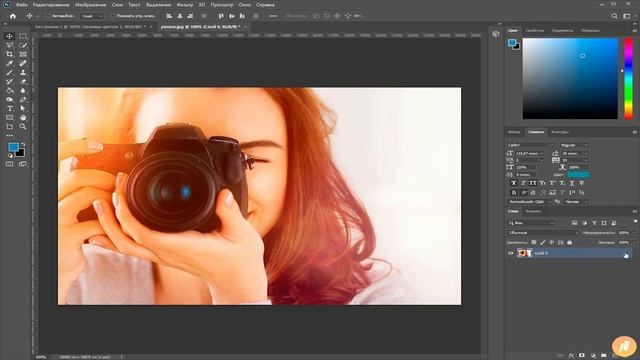Toggle Quick Mask mode
Viewport: 640px width, 360px height.
pyautogui.click(x=9, y=164)
